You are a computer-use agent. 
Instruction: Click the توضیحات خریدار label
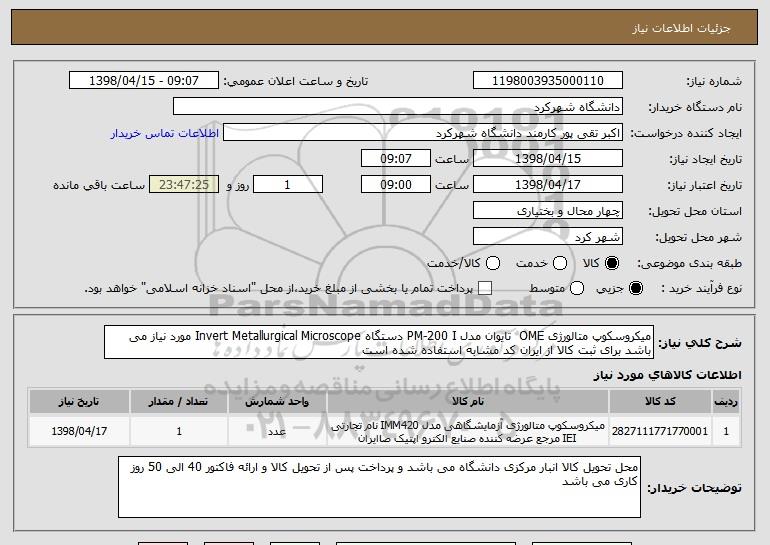coord(694,488)
